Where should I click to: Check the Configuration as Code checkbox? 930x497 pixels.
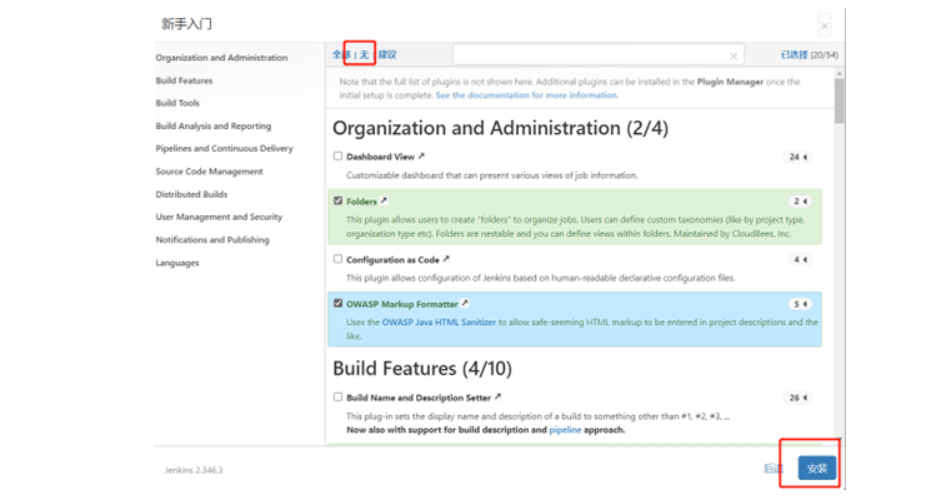pyautogui.click(x=338, y=259)
